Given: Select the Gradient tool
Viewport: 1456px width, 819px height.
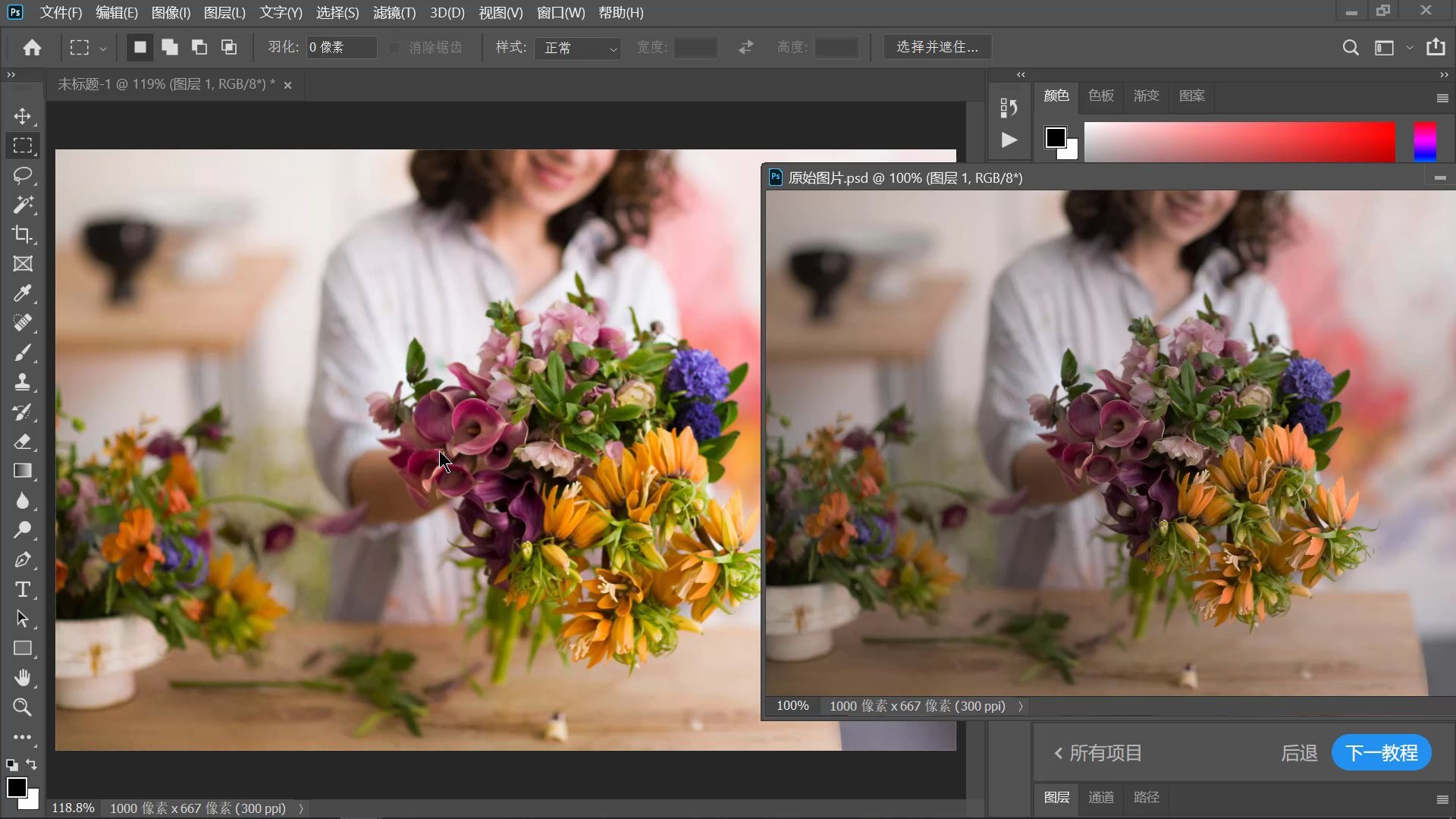Looking at the screenshot, I should point(23,471).
